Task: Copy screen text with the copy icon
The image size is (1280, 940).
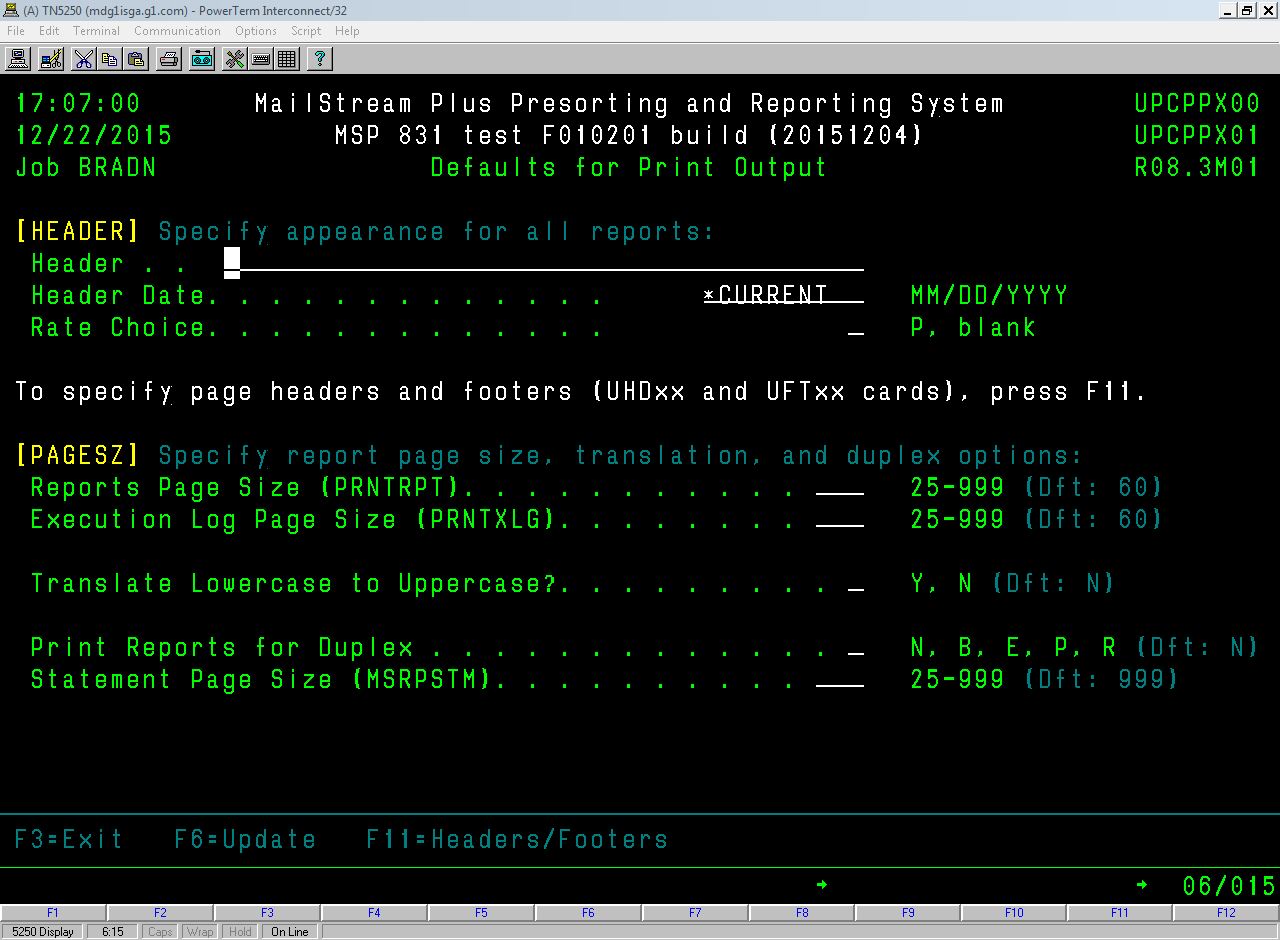Action: (x=110, y=59)
